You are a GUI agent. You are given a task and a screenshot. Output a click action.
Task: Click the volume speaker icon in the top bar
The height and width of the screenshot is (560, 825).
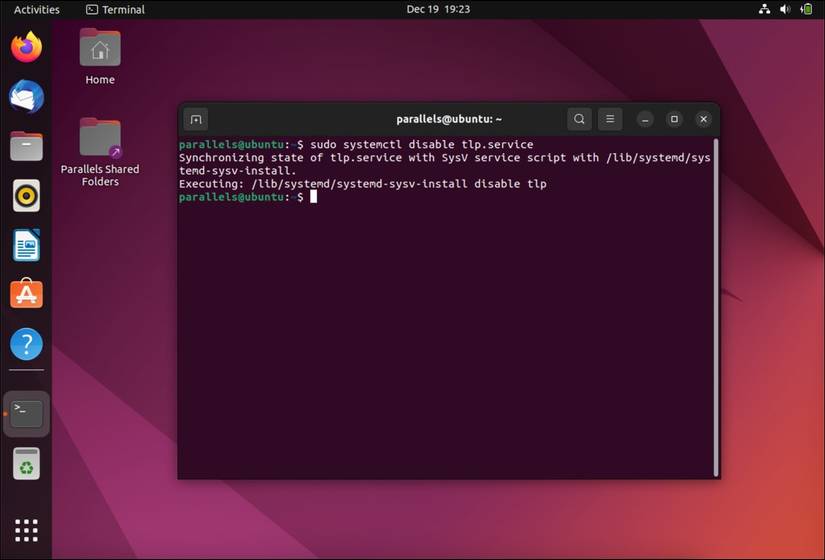coord(785,9)
